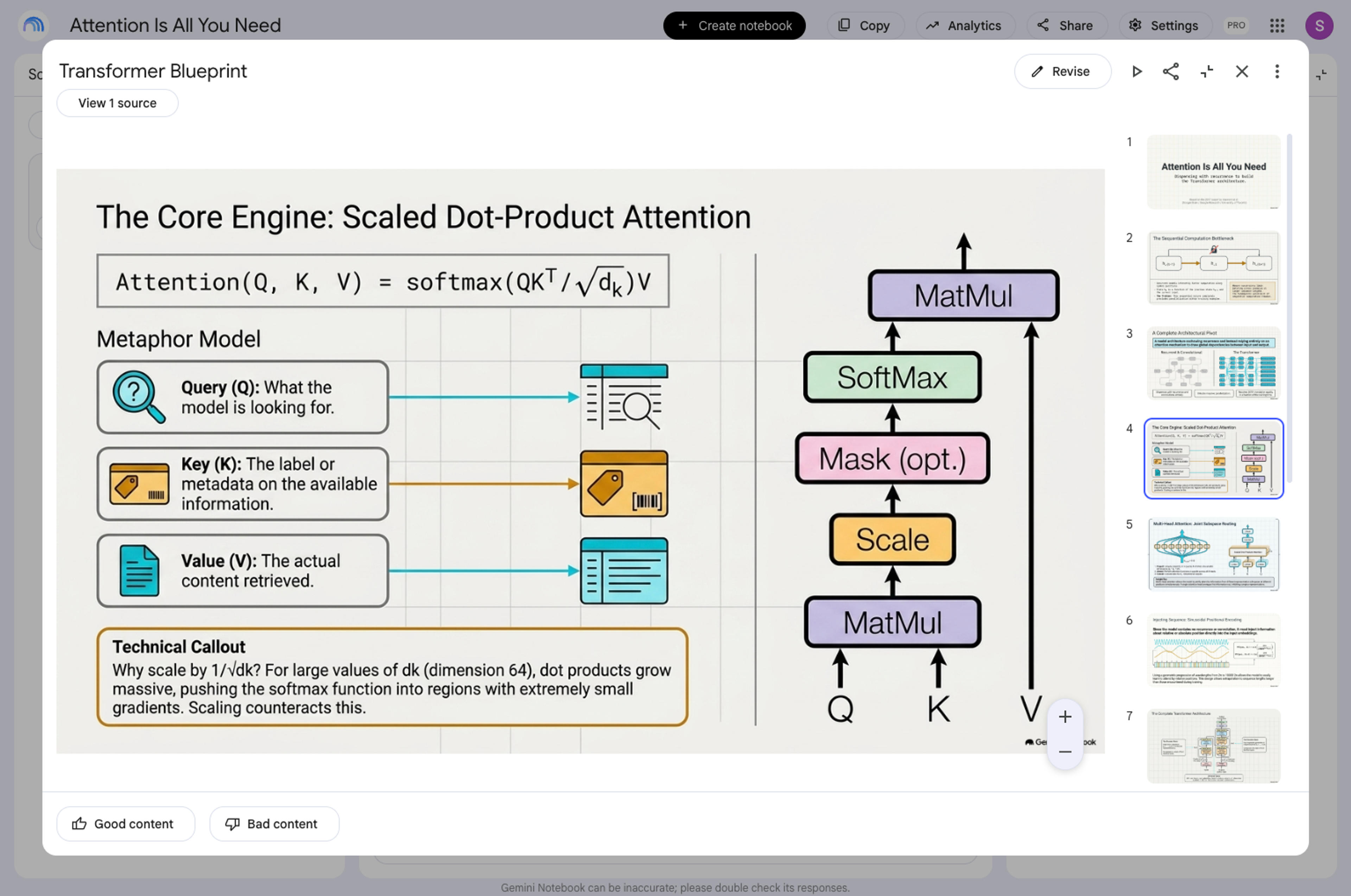Click the Revise button with pencil
This screenshot has width=1351, height=896.
point(1062,71)
